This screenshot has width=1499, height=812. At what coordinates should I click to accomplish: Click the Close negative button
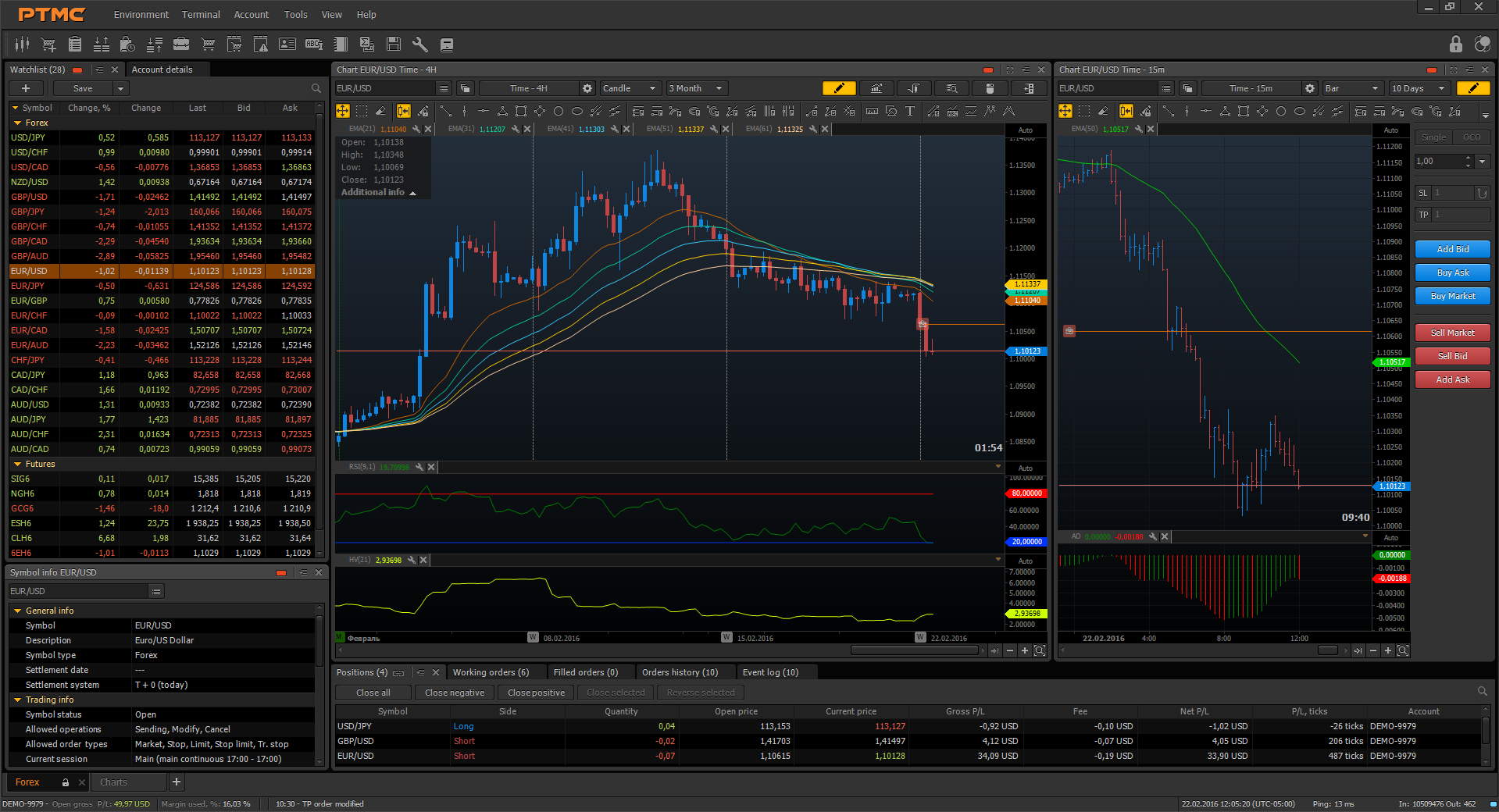click(x=455, y=693)
